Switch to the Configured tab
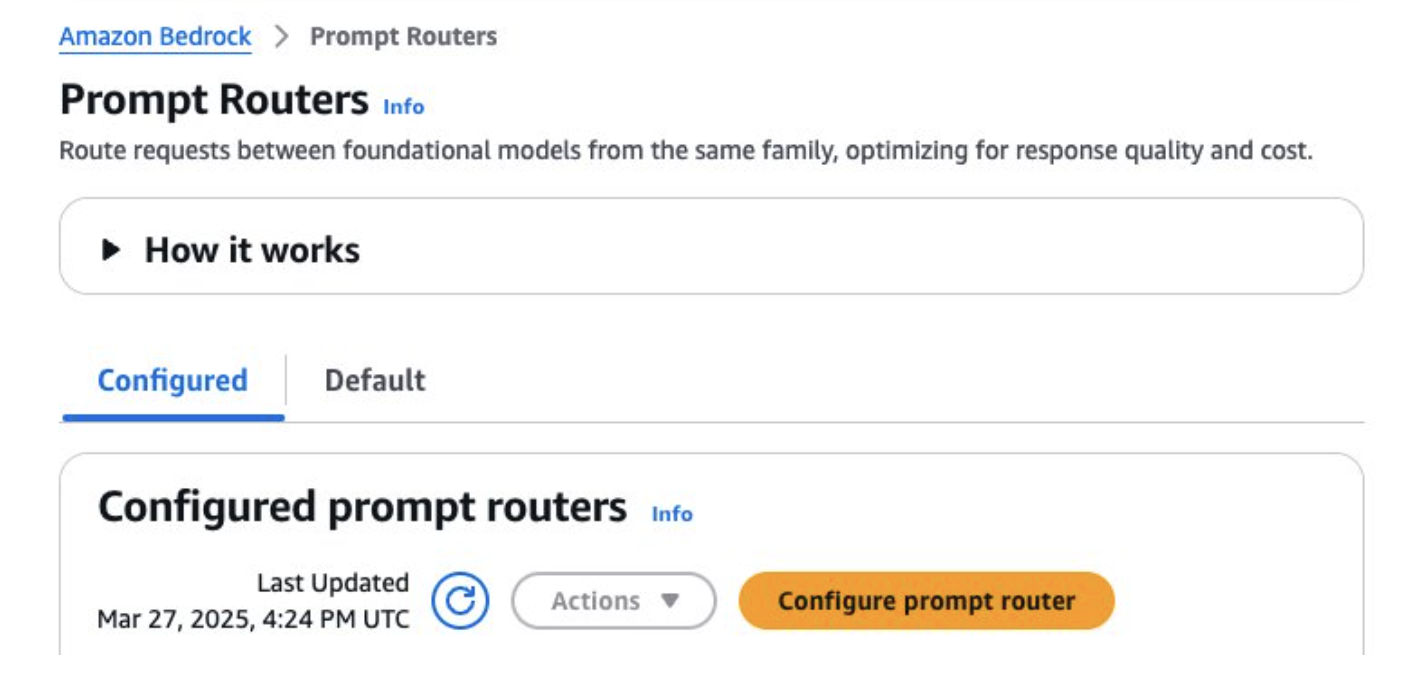Screen dimensions: 1402x680 coord(172,381)
